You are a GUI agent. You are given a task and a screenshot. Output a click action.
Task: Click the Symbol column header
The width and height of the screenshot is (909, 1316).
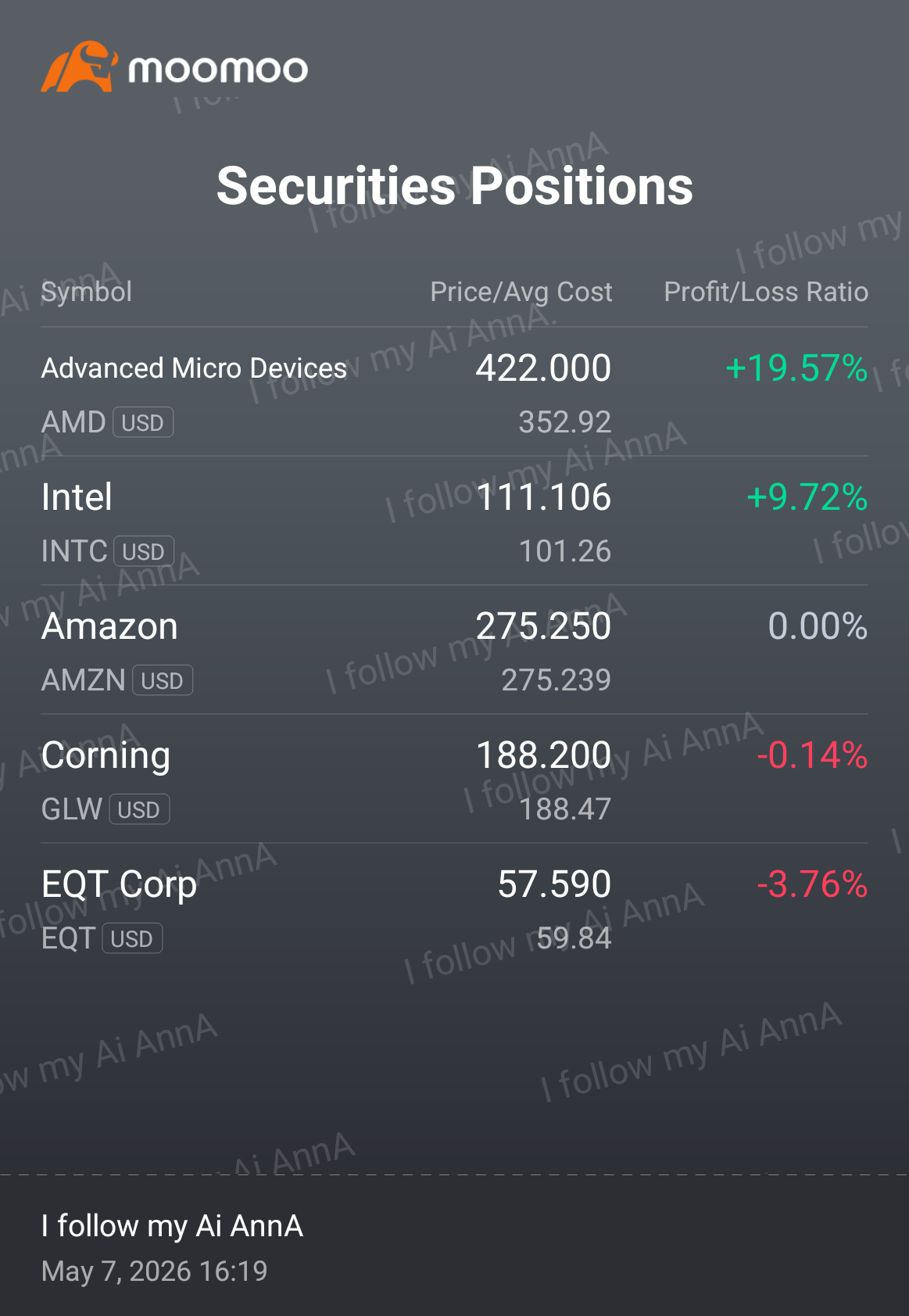86,292
